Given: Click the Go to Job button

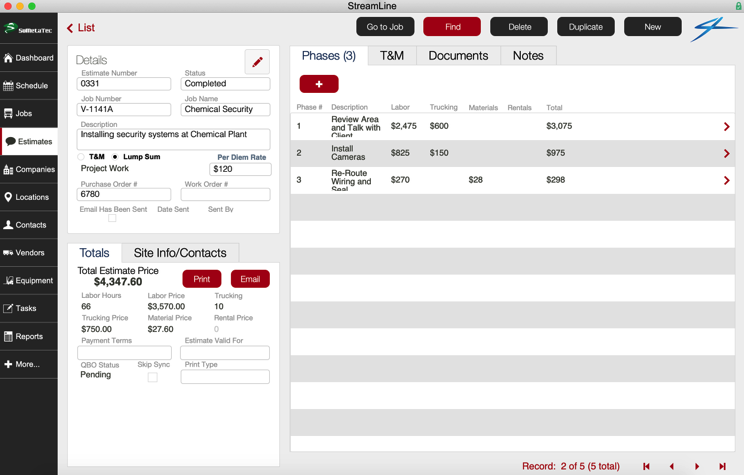Looking at the screenshot, I should point(385,27).
